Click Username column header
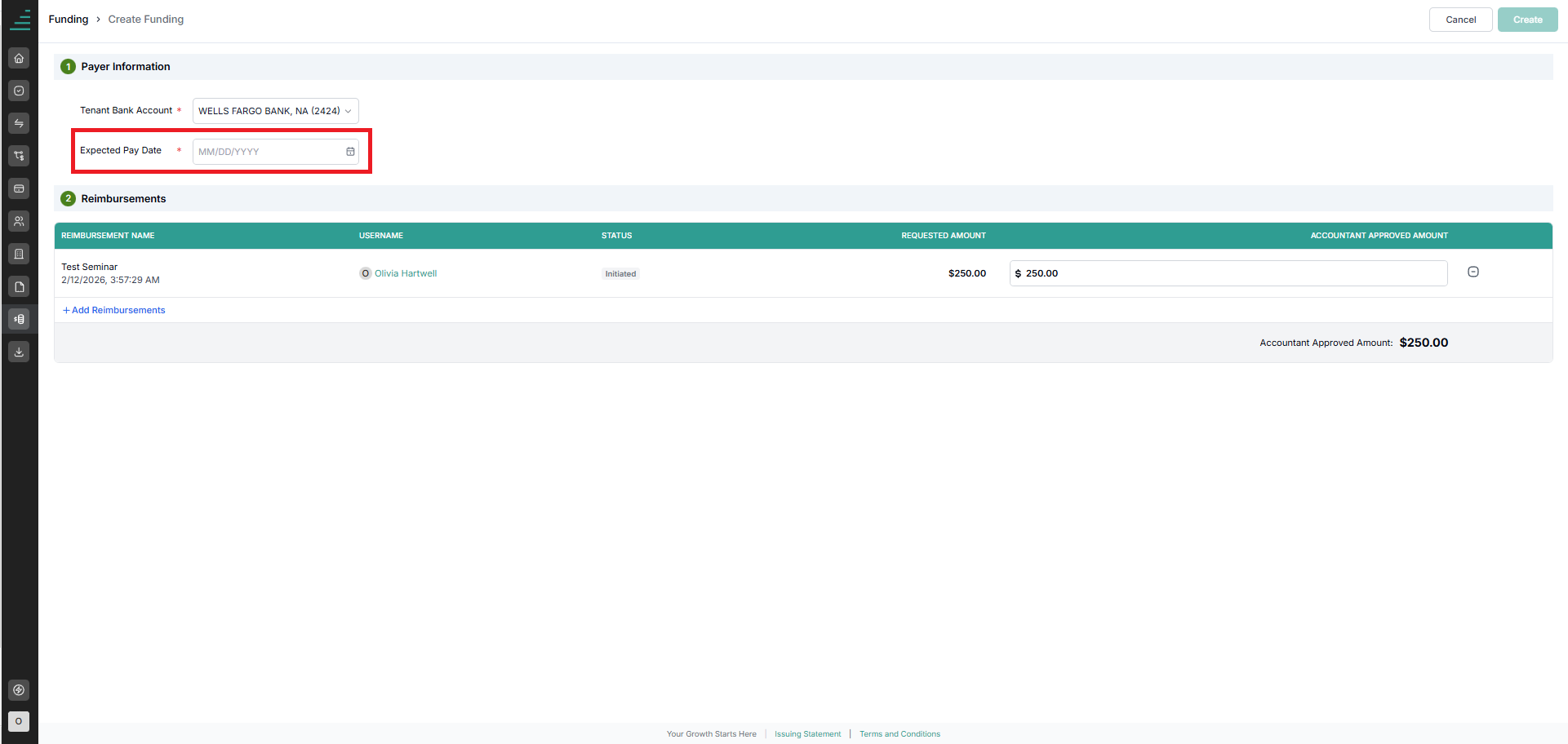This screenshot has height=744, width=1568. click(x=381, y=236)
